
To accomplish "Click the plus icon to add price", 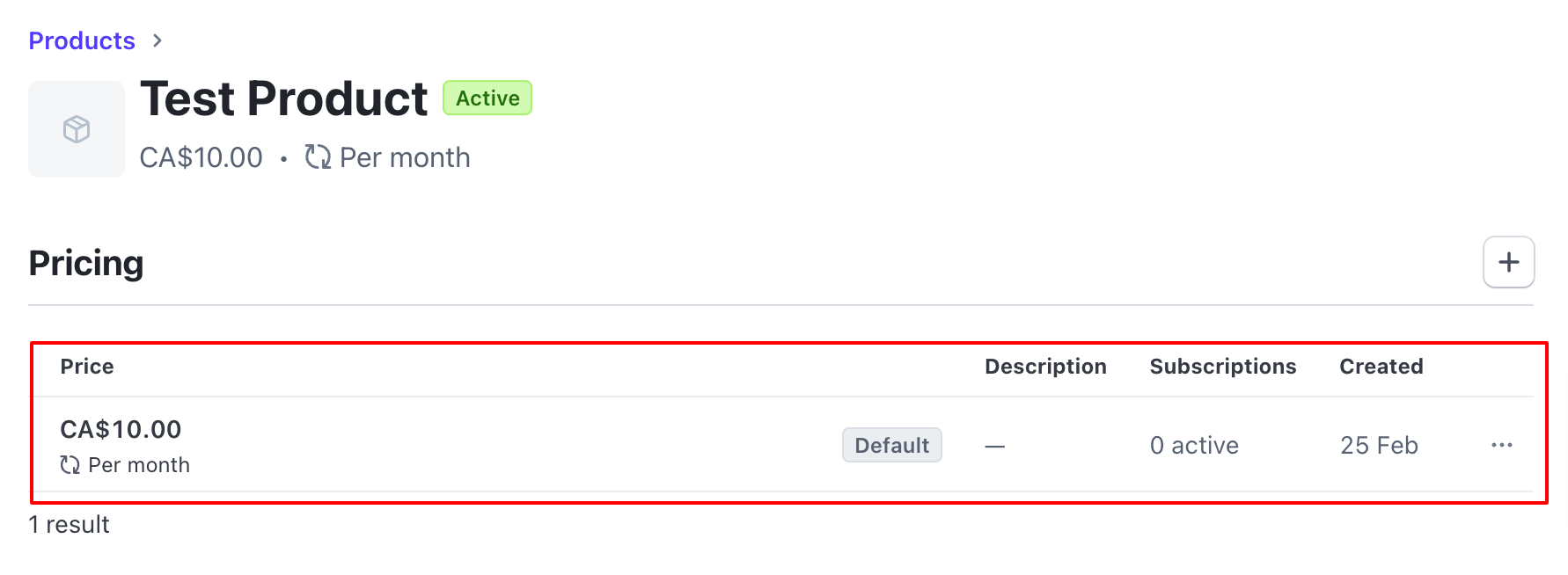I will [1508, 262].
